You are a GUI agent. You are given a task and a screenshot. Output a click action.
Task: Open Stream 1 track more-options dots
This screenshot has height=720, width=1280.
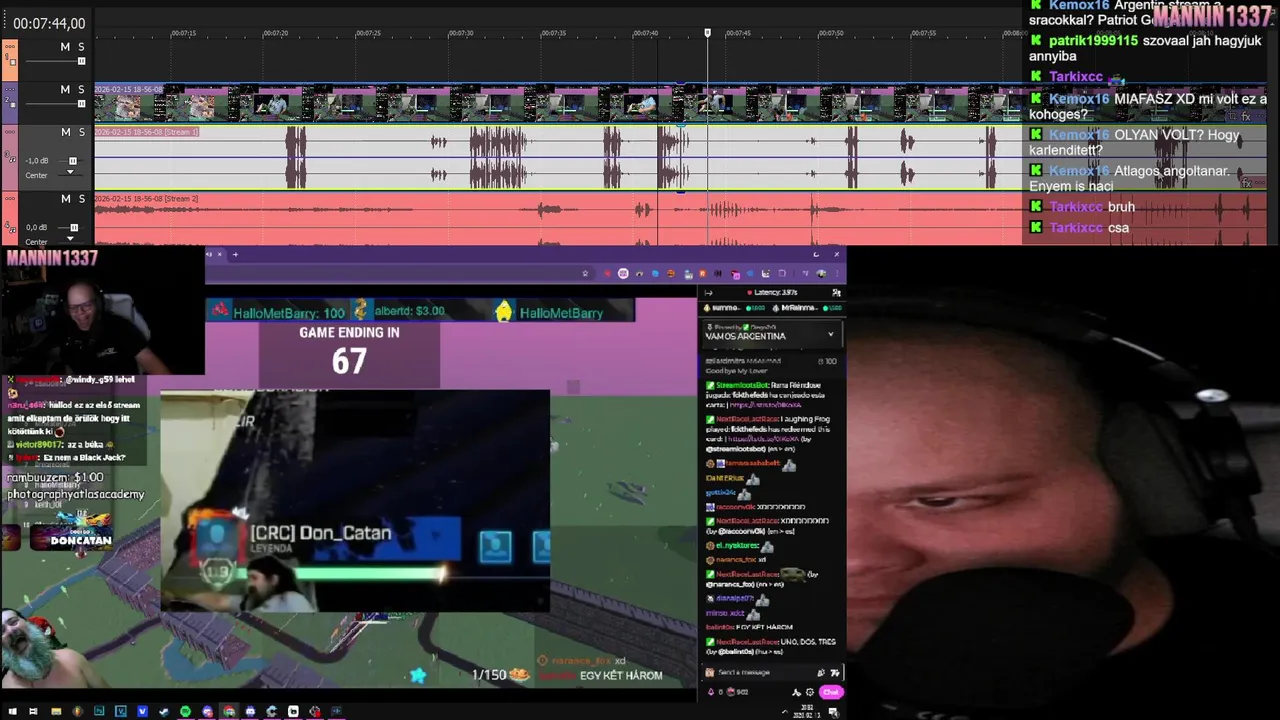[x=10, y=132]
